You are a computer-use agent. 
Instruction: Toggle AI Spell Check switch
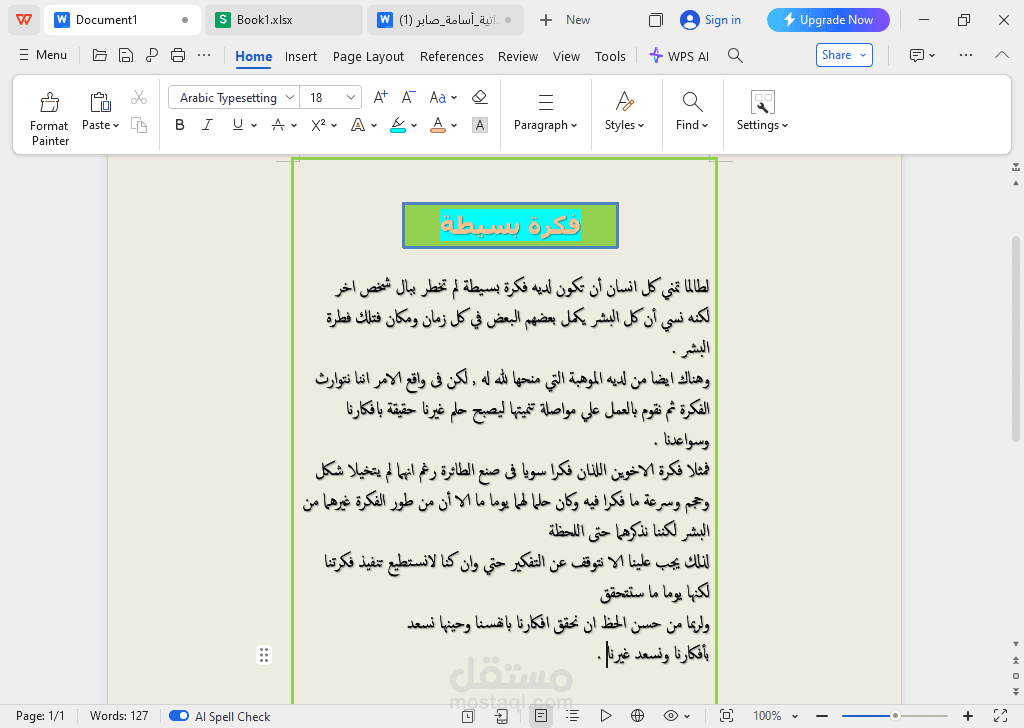tap(179, 716)
